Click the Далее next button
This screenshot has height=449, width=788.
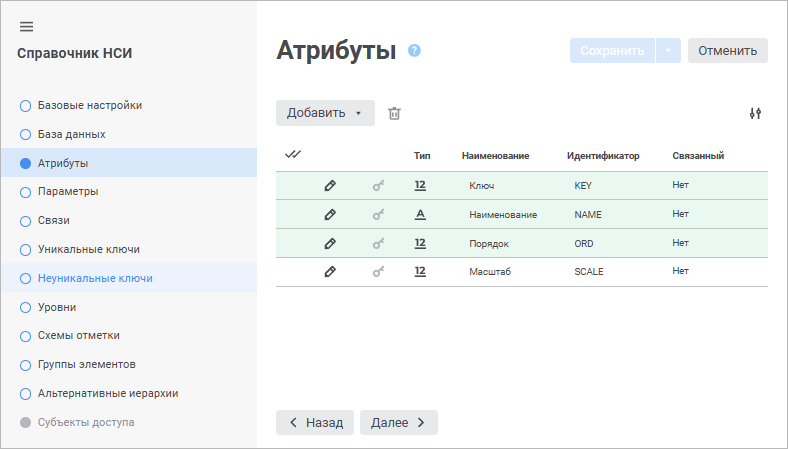[x=398, y=423]
